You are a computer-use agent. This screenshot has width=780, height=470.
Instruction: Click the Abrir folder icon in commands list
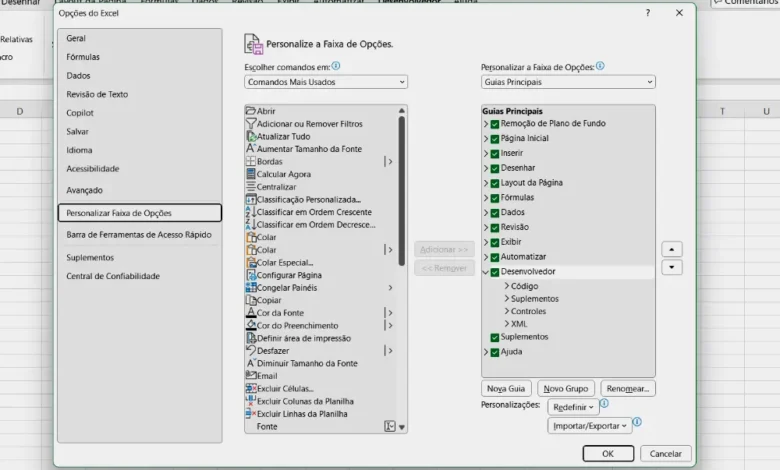point(250,111)
